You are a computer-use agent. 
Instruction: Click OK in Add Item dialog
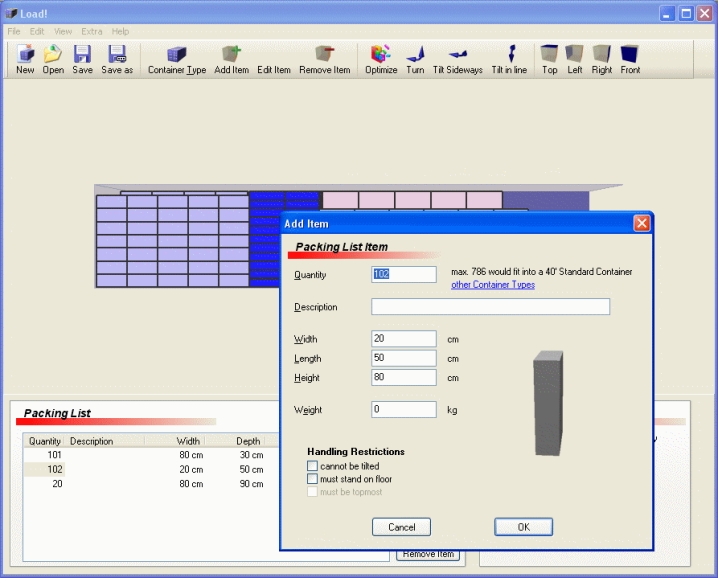click(x=523, y=527)
